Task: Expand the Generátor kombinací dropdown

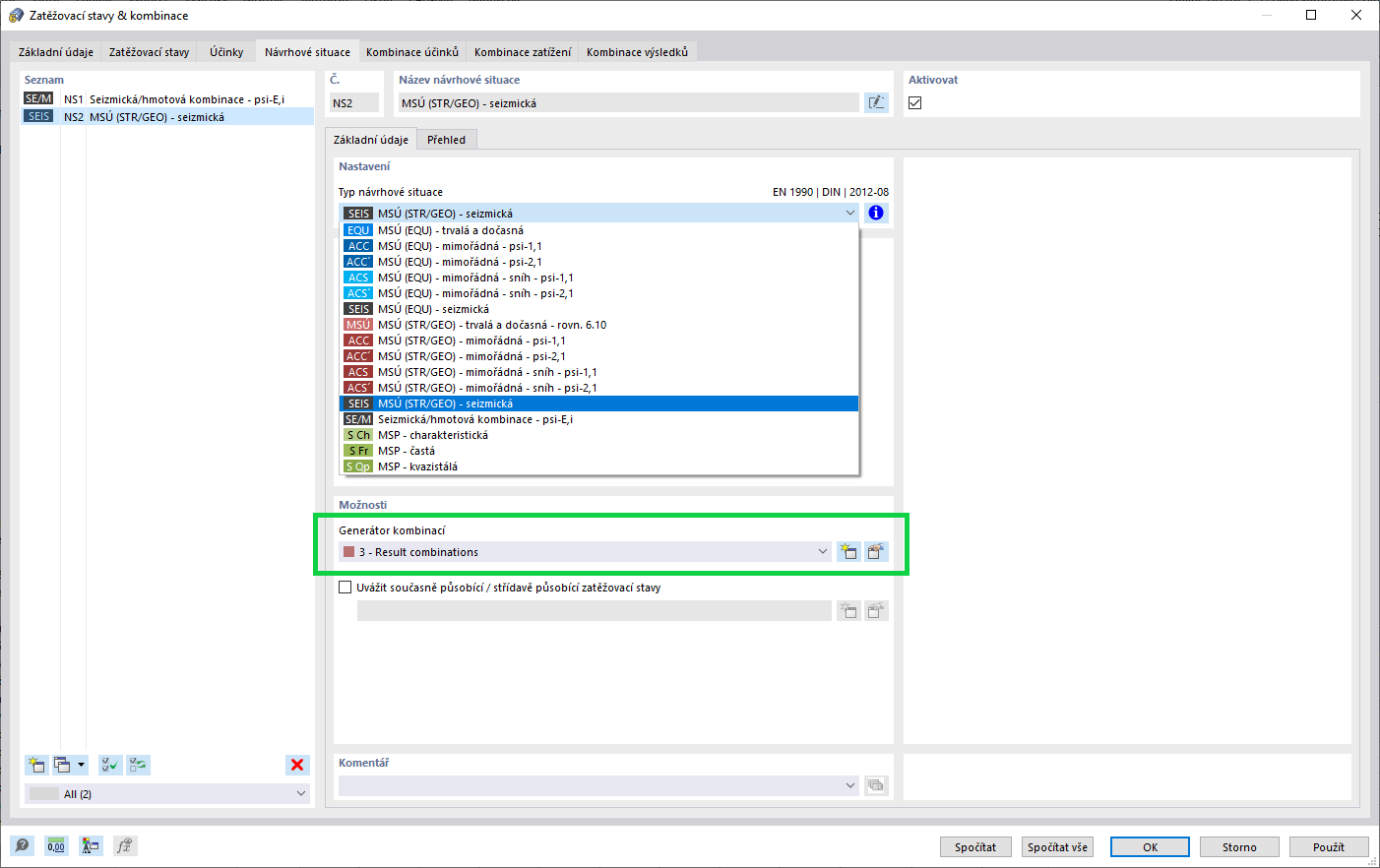Action: 823,552
